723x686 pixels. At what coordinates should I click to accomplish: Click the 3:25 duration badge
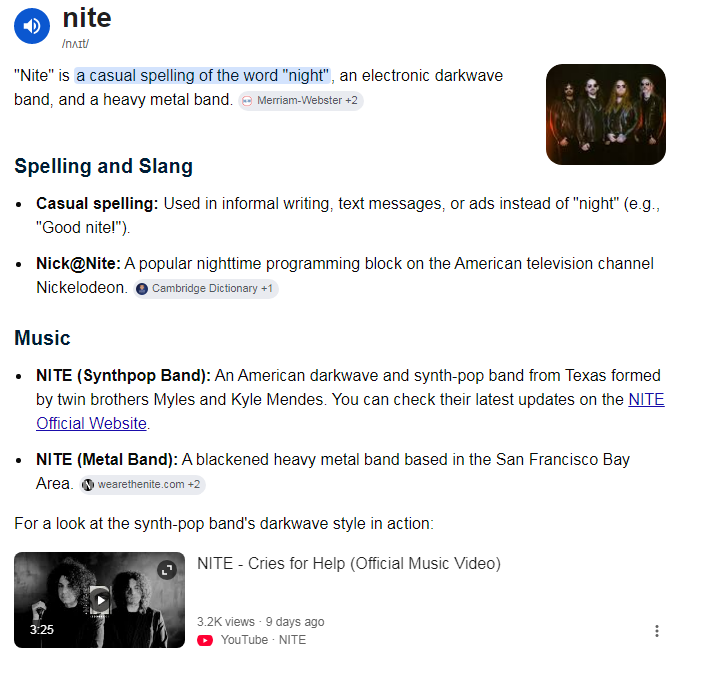click(41, 629)
